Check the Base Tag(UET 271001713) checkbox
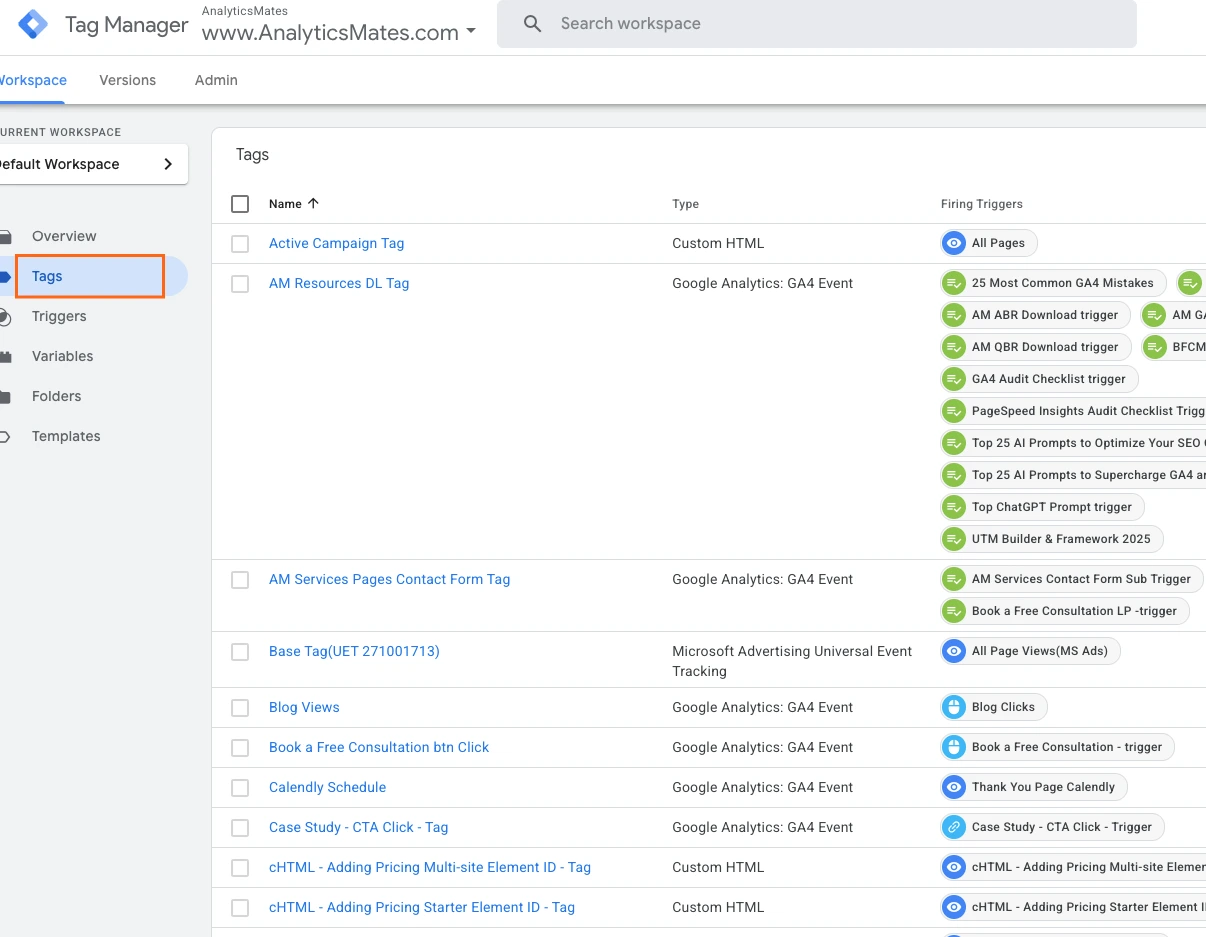 tap(240, 652)
